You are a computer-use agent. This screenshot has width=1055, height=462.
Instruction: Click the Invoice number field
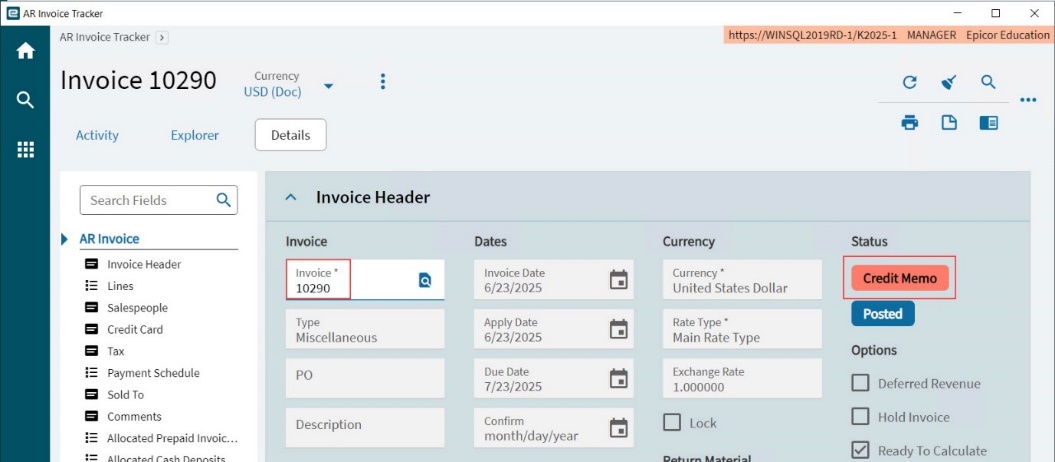pyautogui.click(x=365, y=280)
